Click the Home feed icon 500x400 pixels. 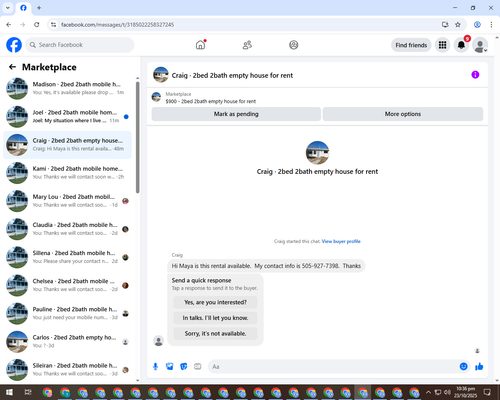pyautogui.click(x=200, y=45)
